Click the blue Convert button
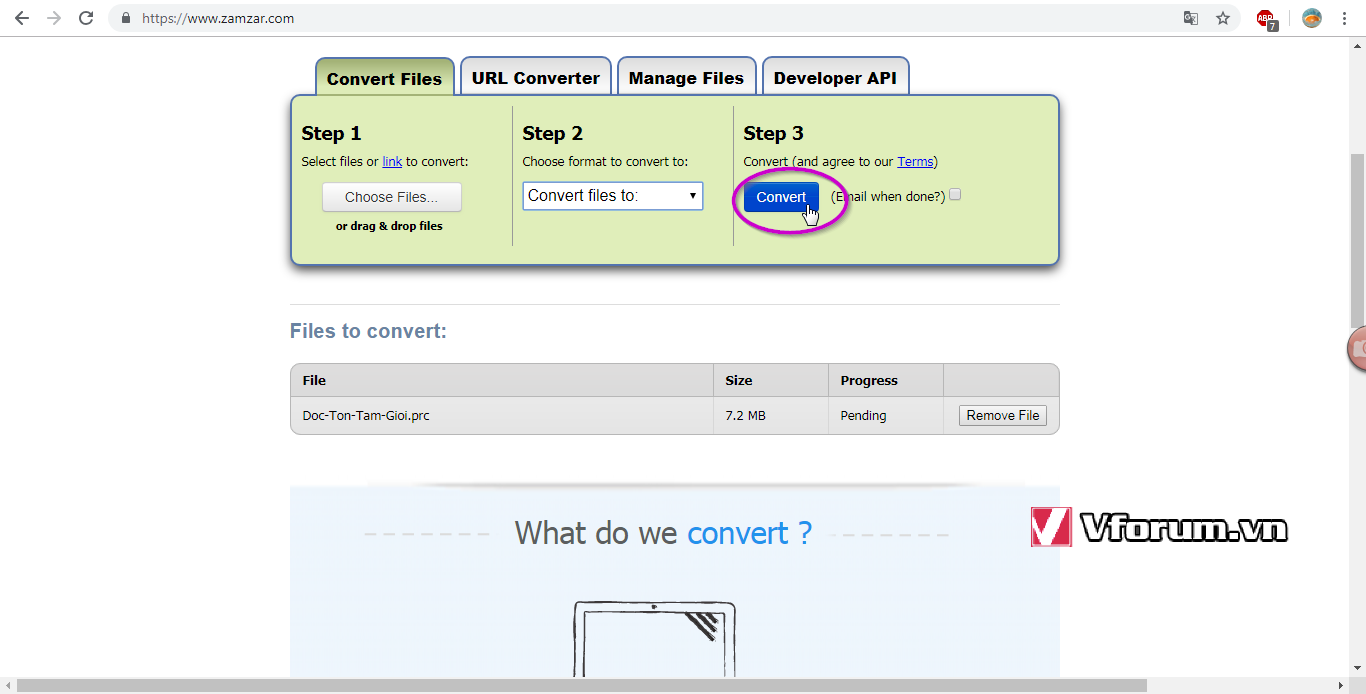1366x694 pixels. (x=781, y=197)
